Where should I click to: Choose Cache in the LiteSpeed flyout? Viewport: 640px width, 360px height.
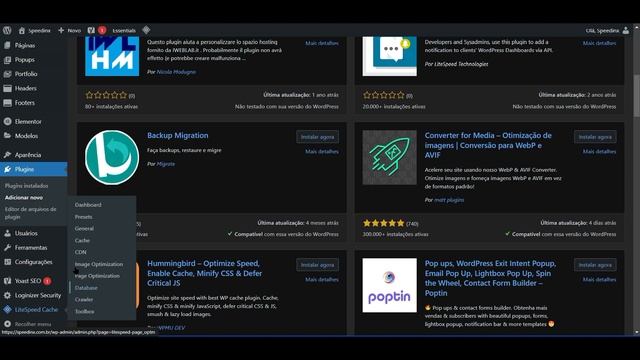pos(82,240)
